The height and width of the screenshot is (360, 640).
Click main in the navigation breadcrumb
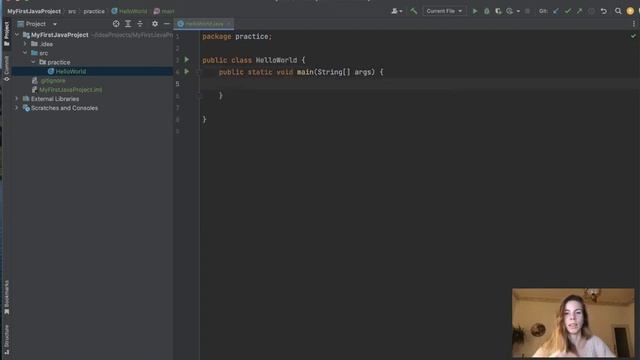pos(164,11)
